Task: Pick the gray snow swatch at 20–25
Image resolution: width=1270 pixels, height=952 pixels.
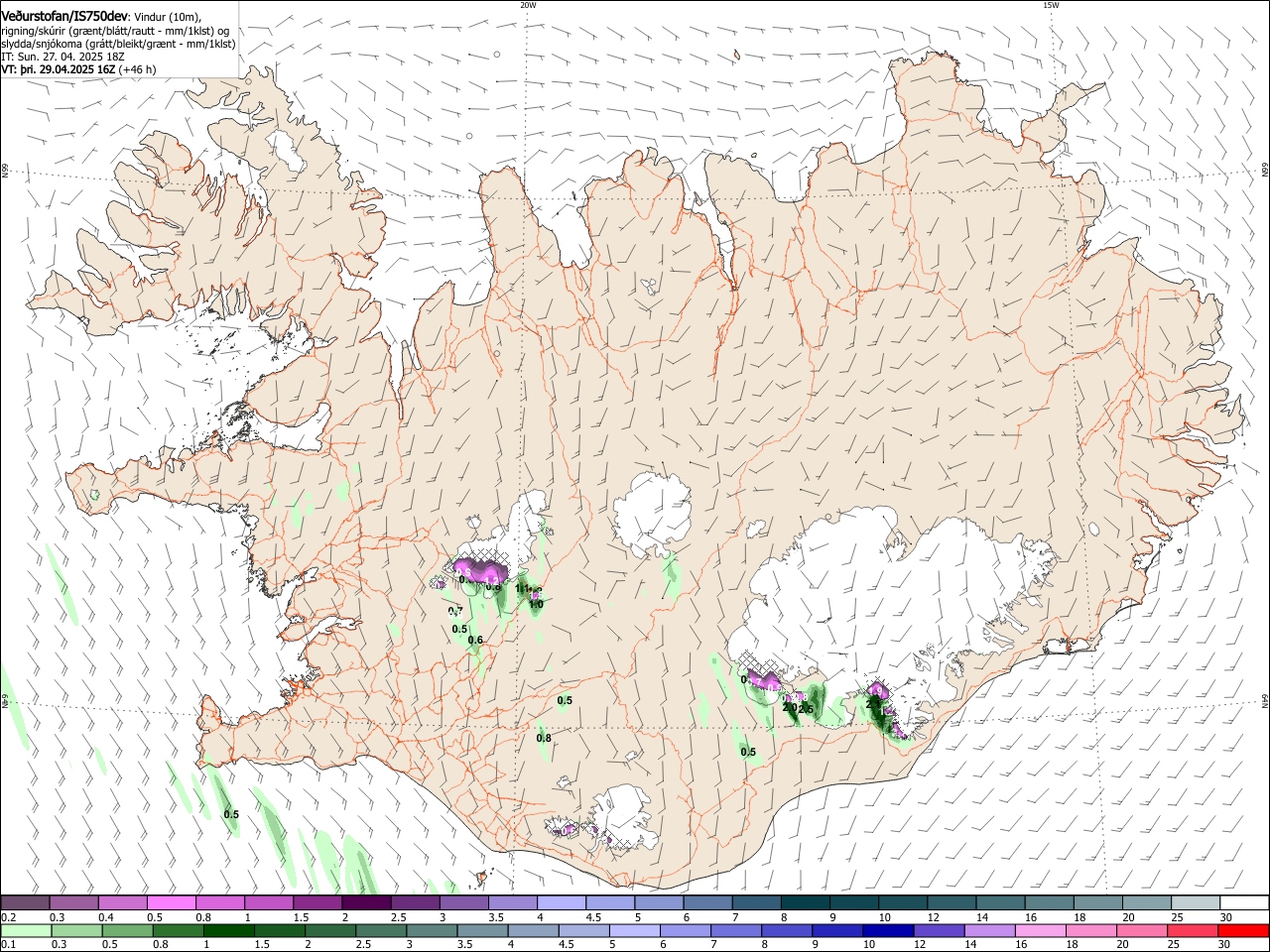Action: pyautogui.click(x=1145, y=903)
